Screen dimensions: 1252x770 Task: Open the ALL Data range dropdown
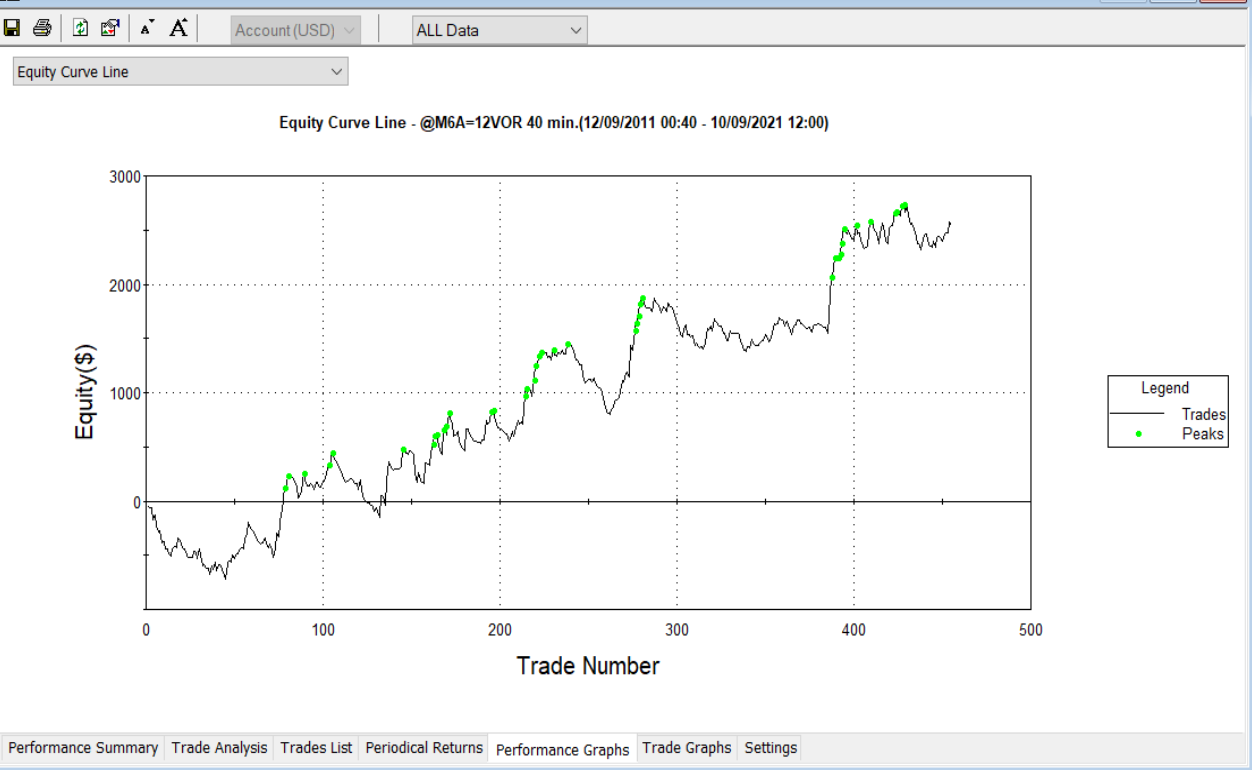[500, 30]
